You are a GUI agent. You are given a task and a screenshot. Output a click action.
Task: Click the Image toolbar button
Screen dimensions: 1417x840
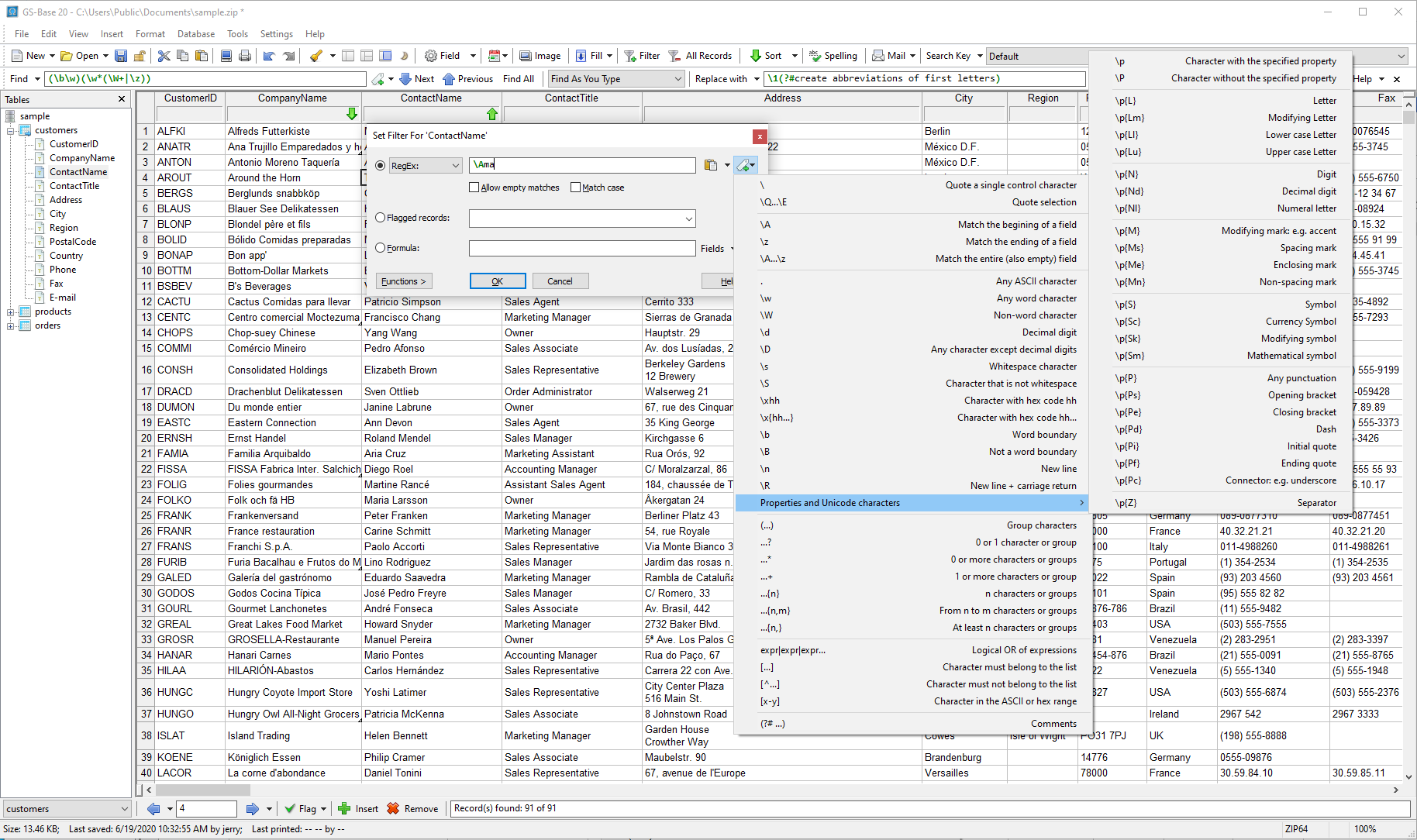540,56
